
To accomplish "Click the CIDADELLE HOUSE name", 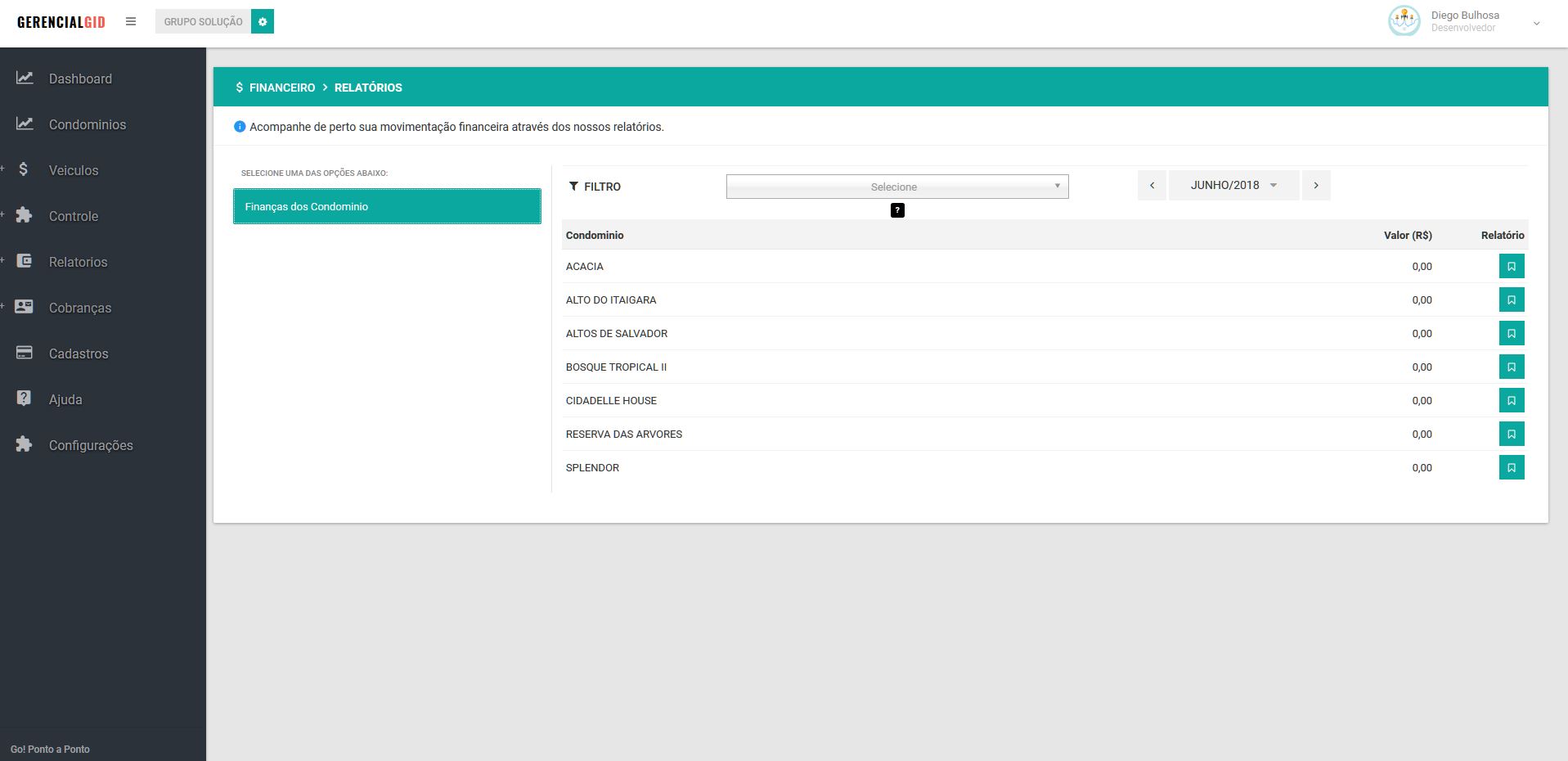I will (611, 400).
